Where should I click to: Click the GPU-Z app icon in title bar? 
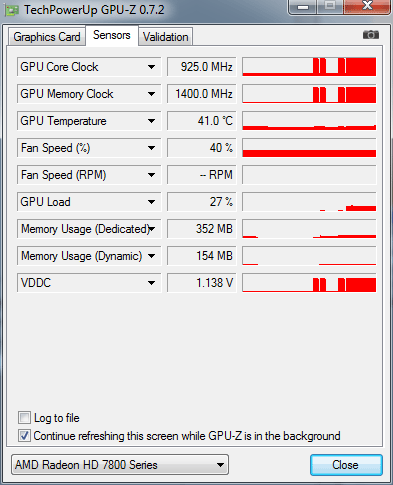click(12, 10)
